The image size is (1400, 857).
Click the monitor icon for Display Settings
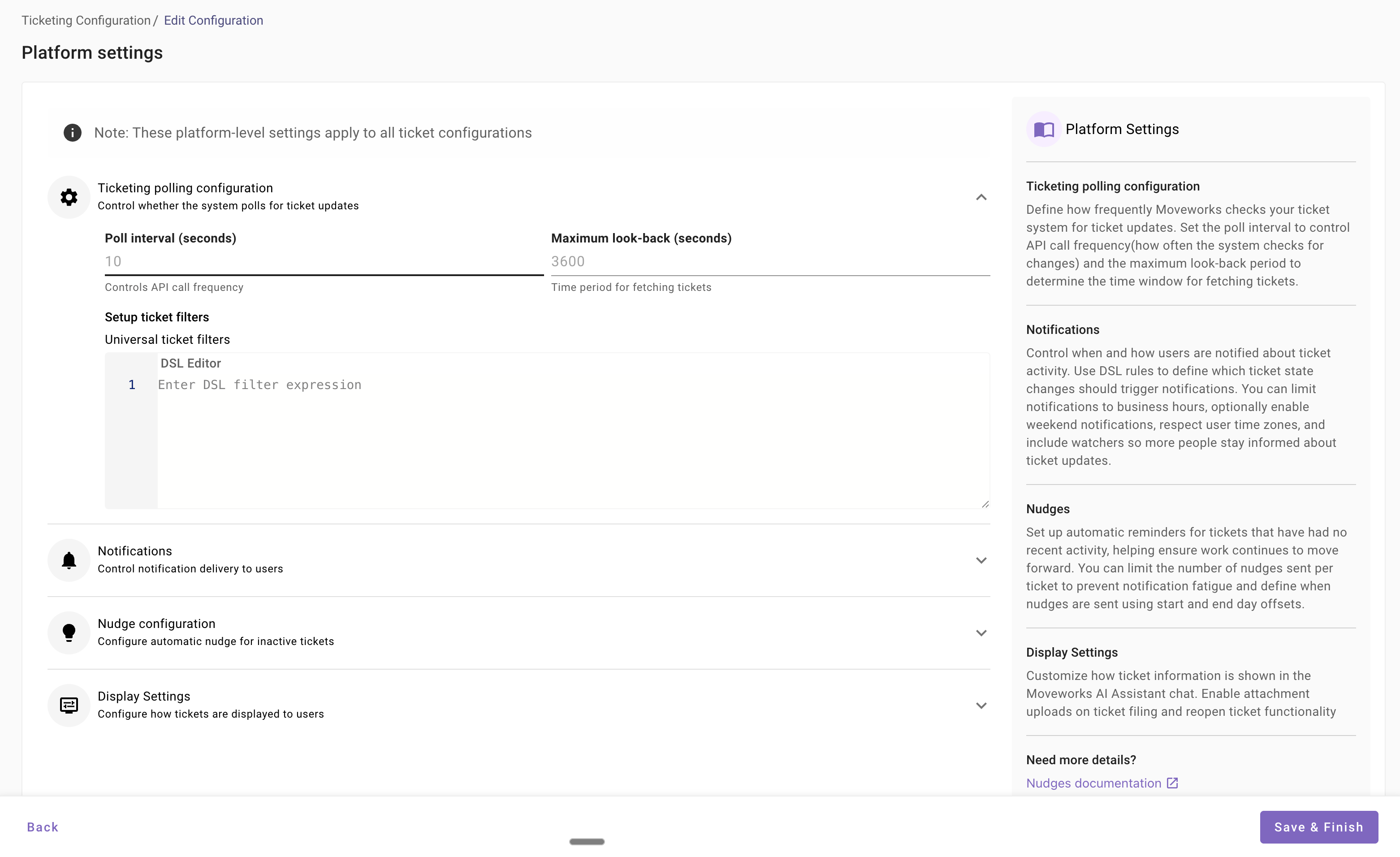tap(69, 705)
